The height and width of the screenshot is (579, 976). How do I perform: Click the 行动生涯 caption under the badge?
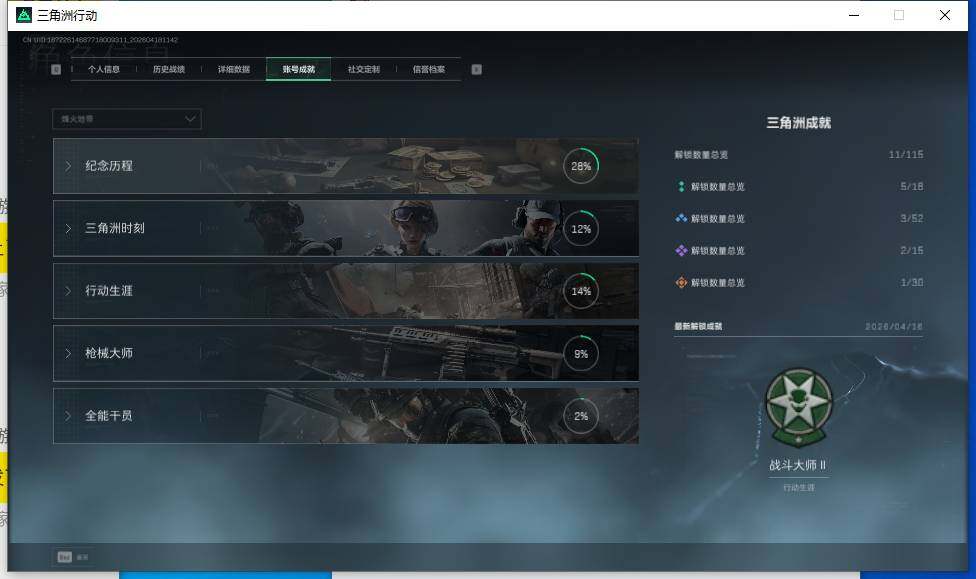click(799, 487)
